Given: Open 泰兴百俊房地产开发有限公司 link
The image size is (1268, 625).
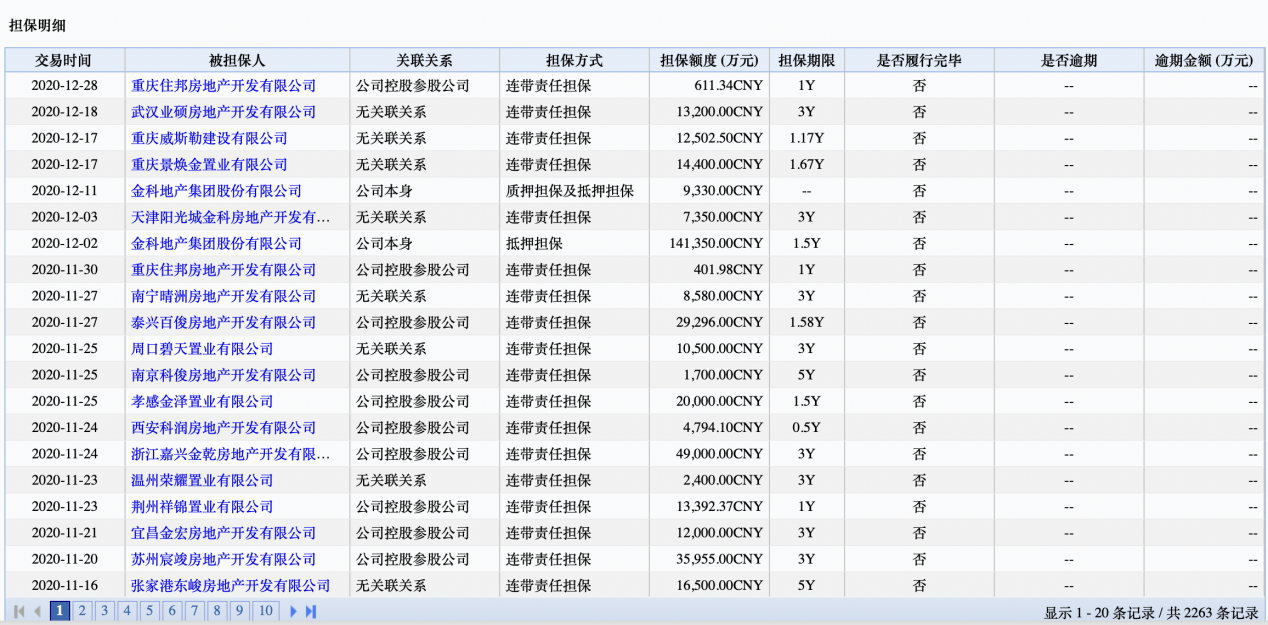Looking at the screenshot, I should (x=224, y=322).
